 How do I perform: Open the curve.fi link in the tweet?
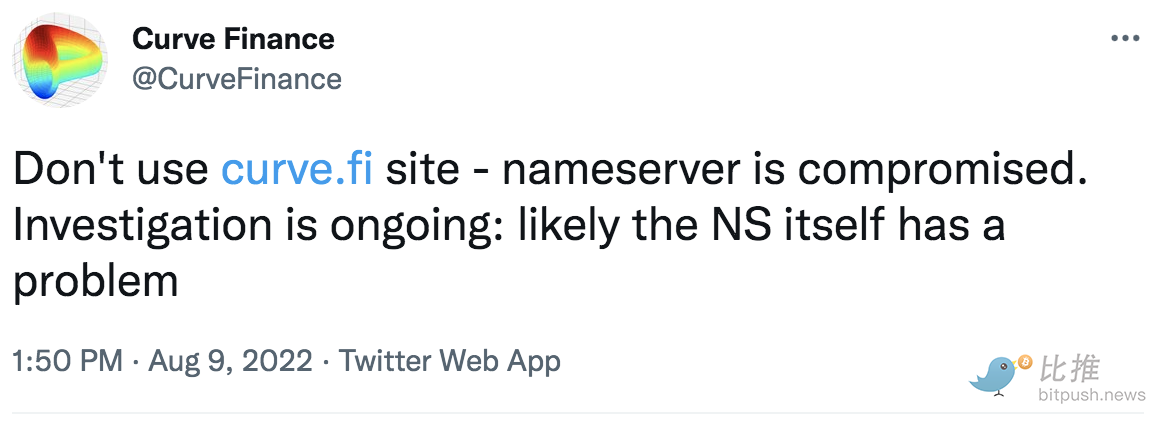pyautogui.click(x=297, y=170)
